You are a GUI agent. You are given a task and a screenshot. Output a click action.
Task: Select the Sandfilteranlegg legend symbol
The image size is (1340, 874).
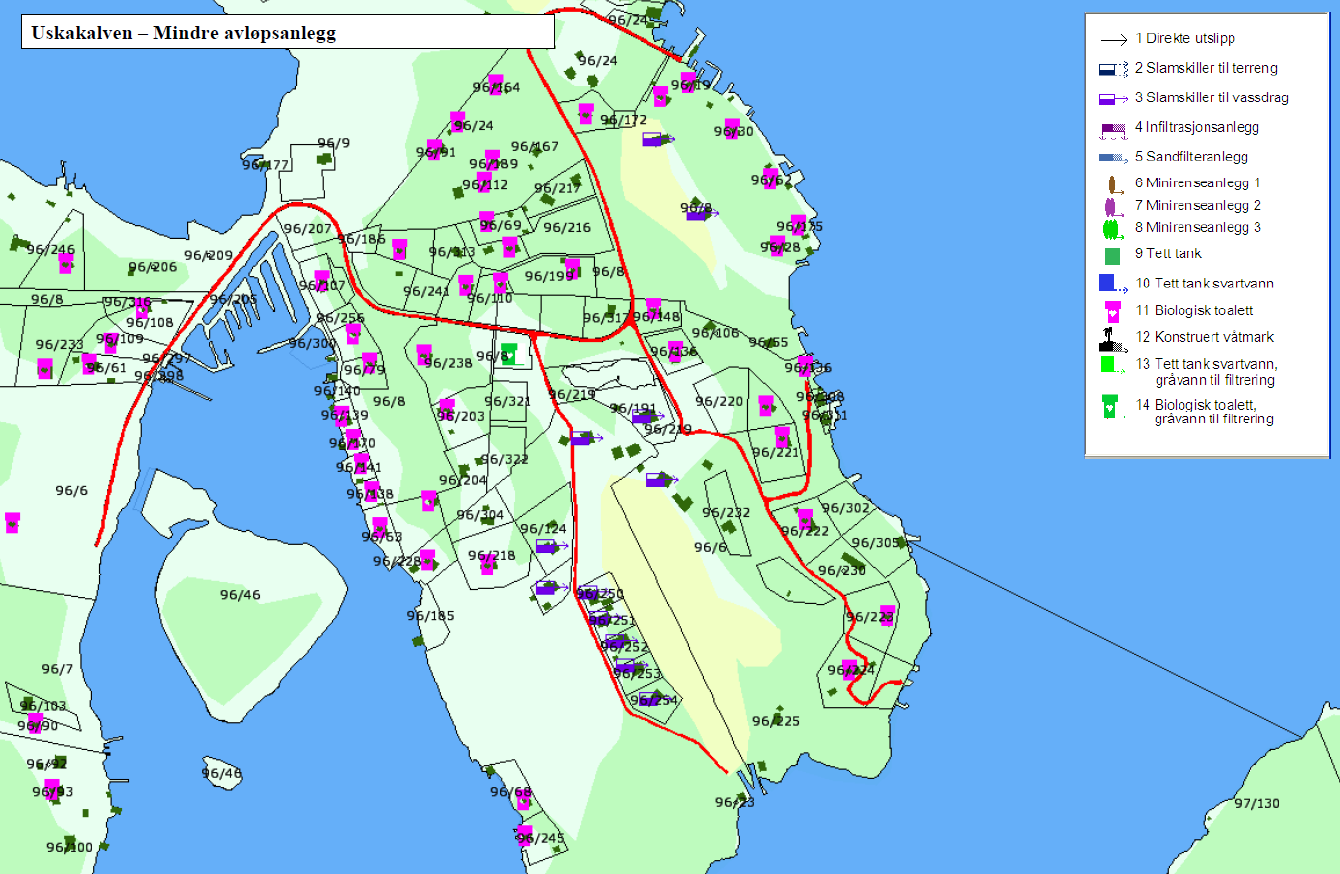(1113, 157)
